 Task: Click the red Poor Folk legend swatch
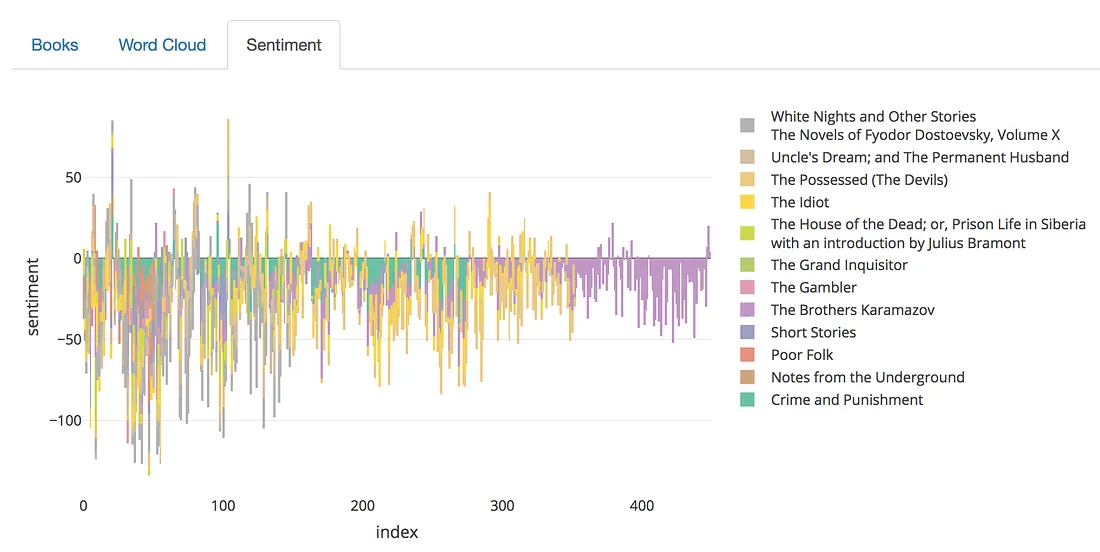(747, 355)
